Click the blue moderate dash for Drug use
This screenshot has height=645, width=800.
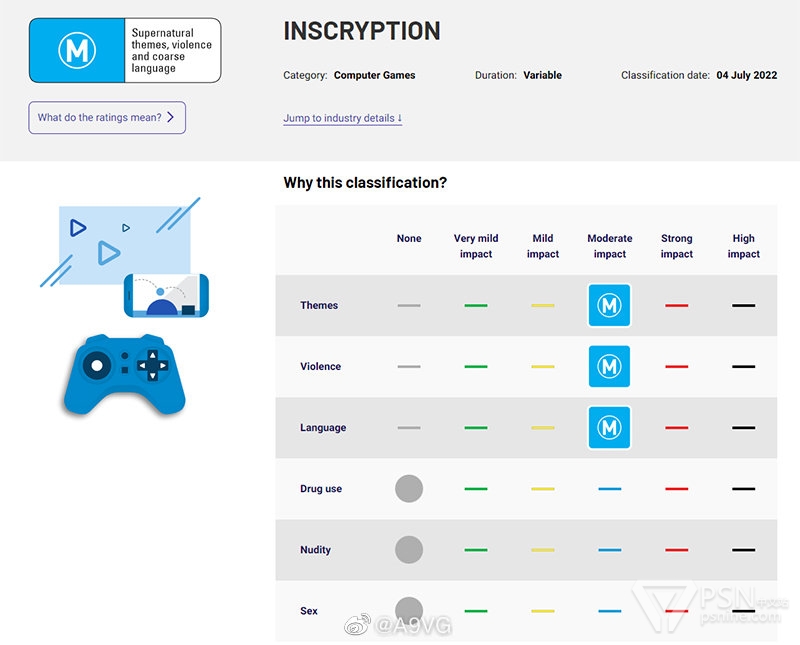[609, 489]
